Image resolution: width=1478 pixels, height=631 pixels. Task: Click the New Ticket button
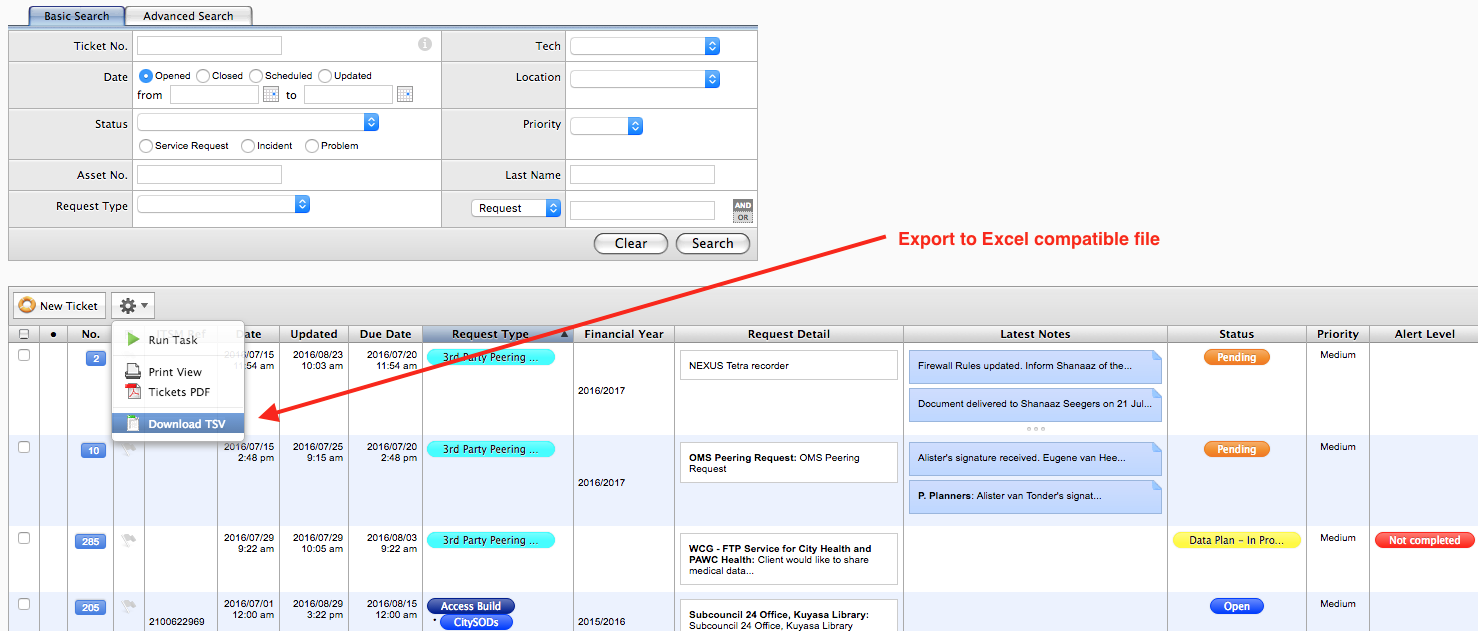pyautogui.click(x=59, y=306)
